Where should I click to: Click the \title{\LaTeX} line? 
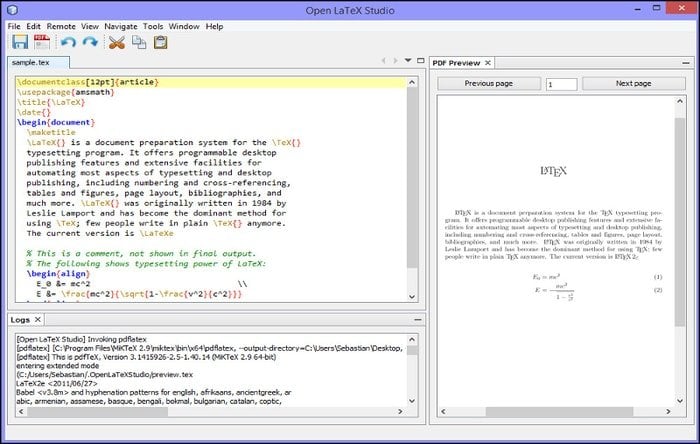(x=51, y=102)
